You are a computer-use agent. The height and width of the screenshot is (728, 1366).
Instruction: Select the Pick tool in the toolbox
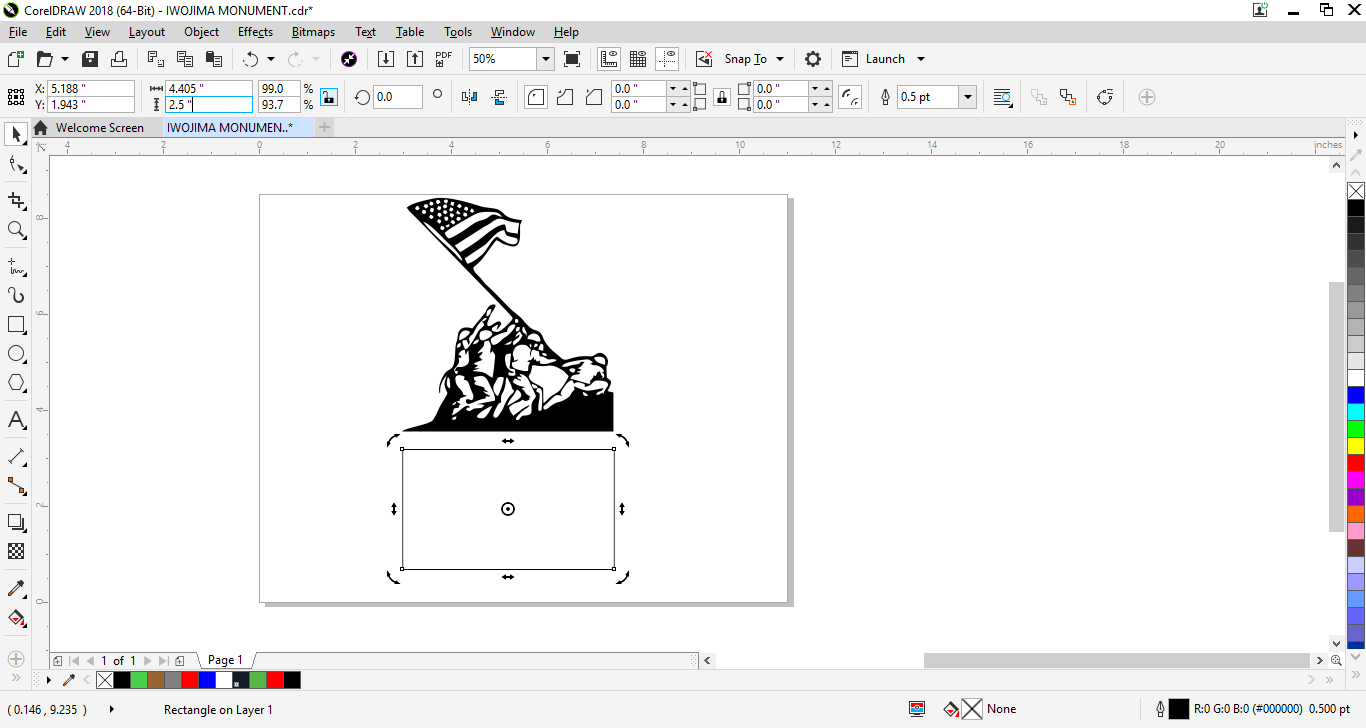(16, 134)
